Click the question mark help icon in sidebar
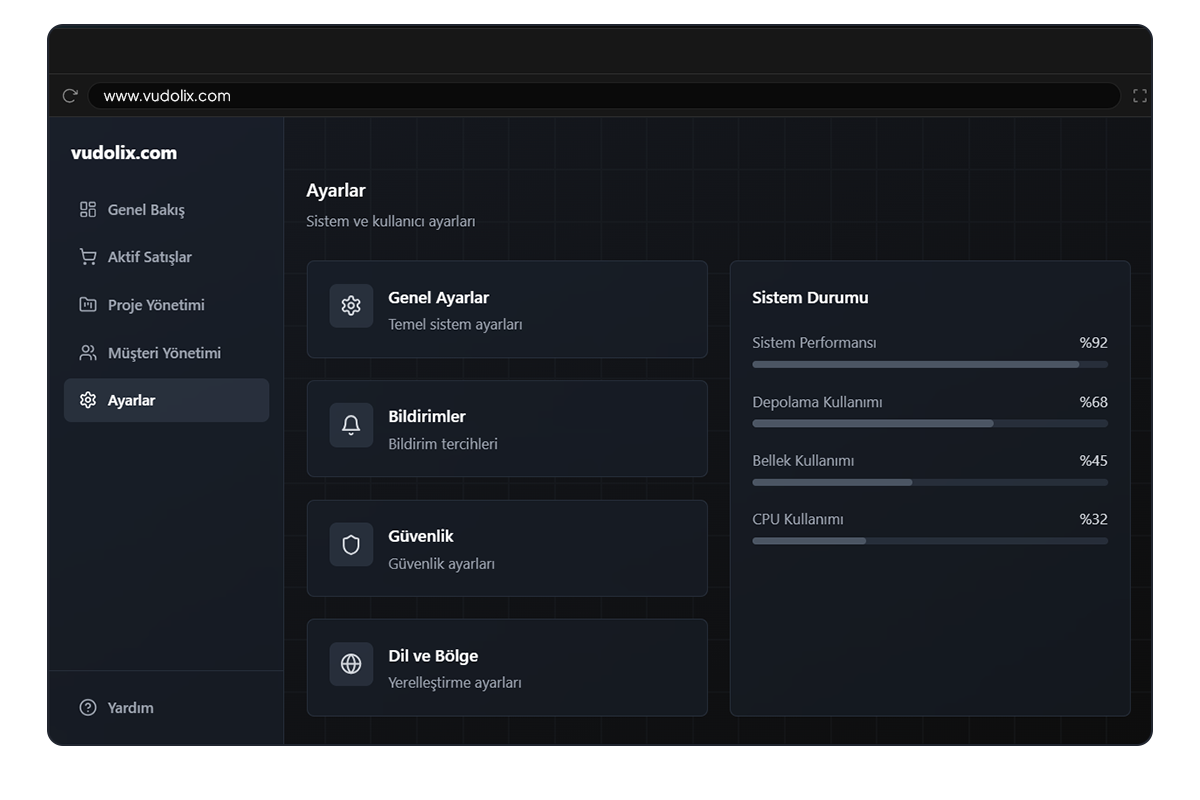 pos(88,708)
